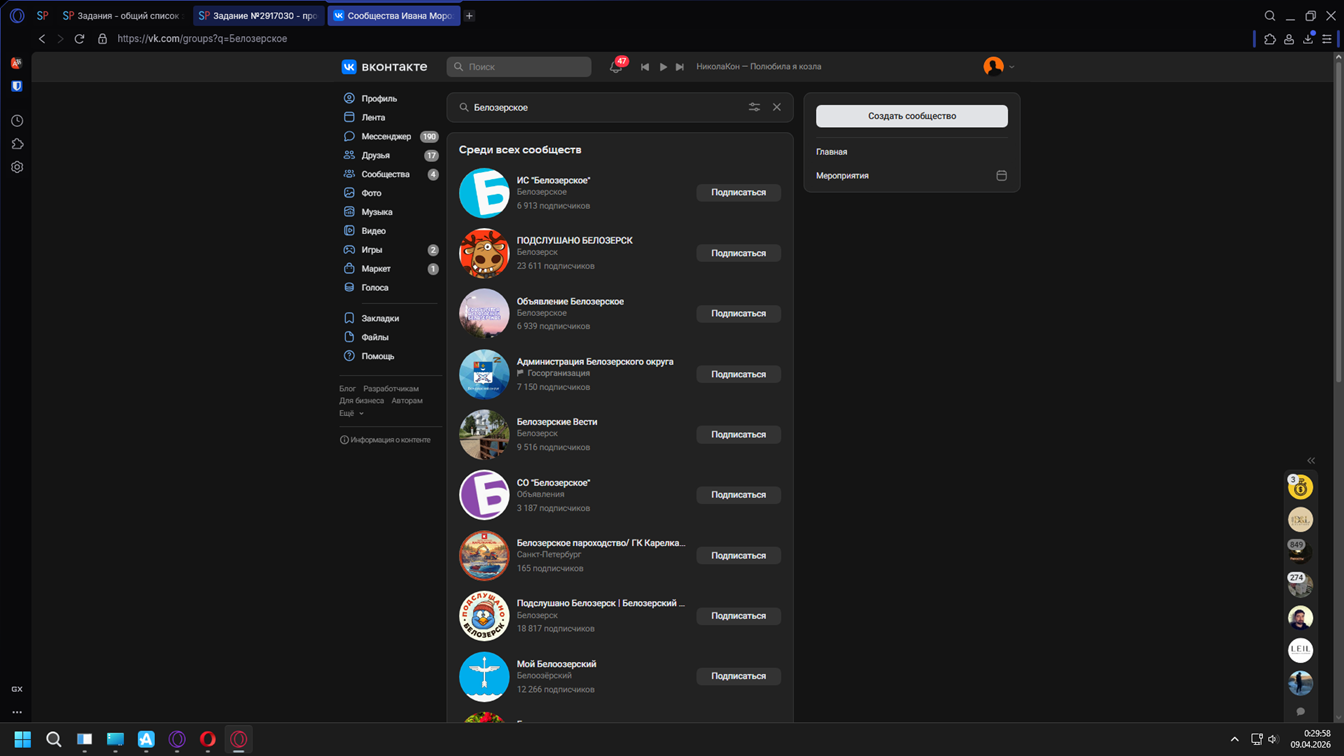This screenshot has height=756, width=1344.
Task: Subscribe to the Белозерские Вести community
Action: pyautogui.click(x=738, y=435)
